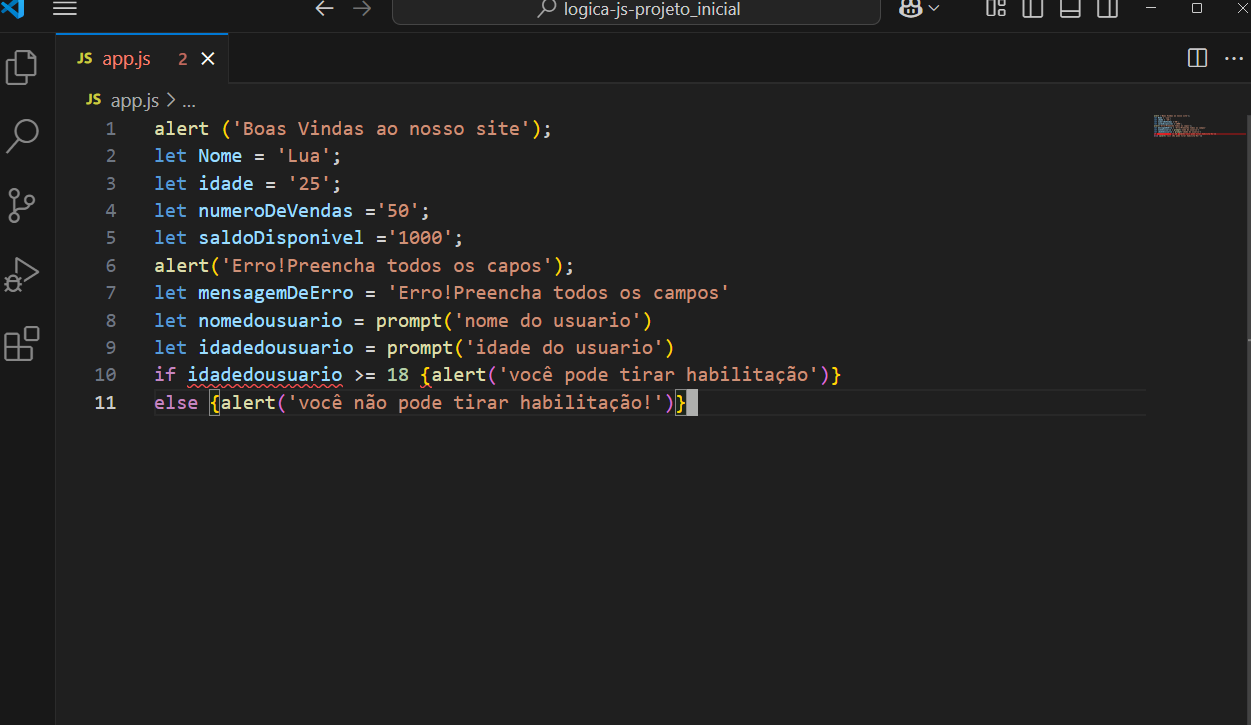The width and height of the screenshot is (1251, 725).
Task: Click mensagemDeErro variable on line 7
Action: pos(275,293)
